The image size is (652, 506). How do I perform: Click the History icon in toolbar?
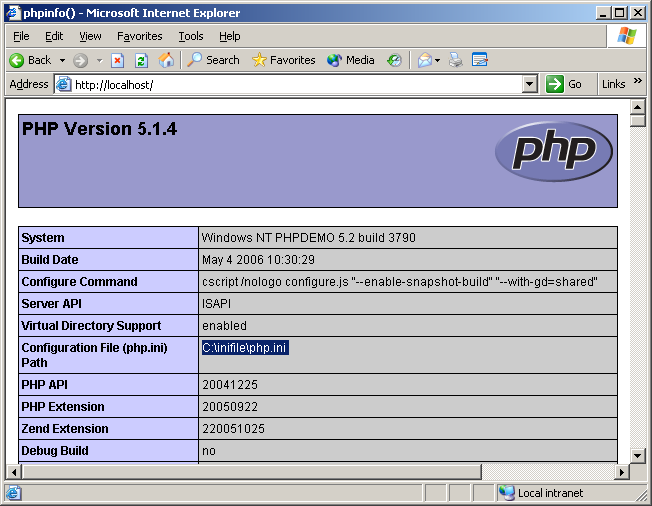(395, 60)
